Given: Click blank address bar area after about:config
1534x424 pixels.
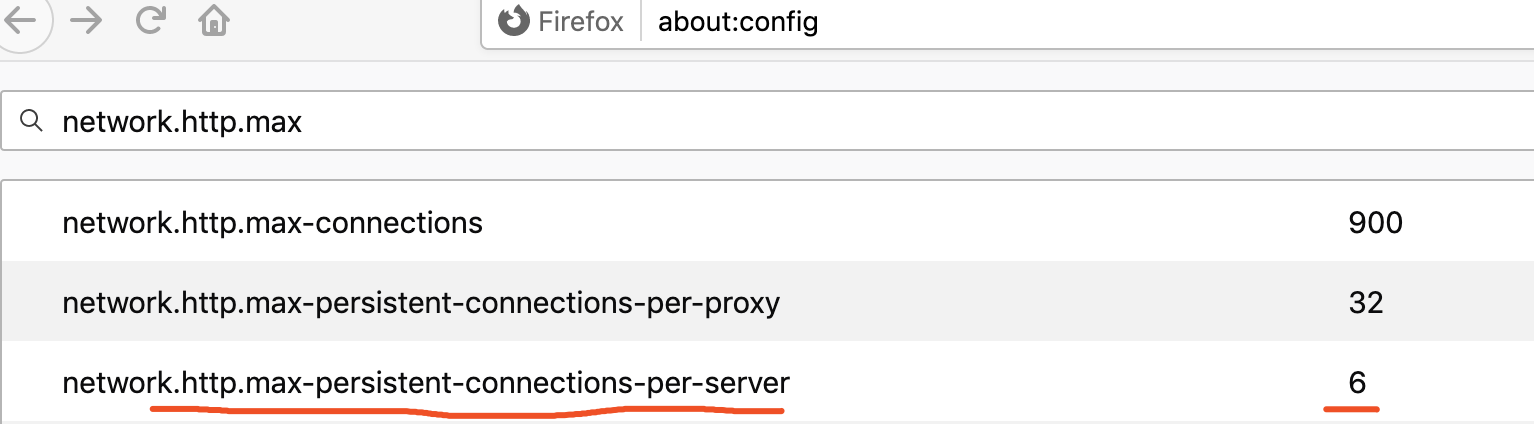Looking at the screenshot, I should point(1150,22).
